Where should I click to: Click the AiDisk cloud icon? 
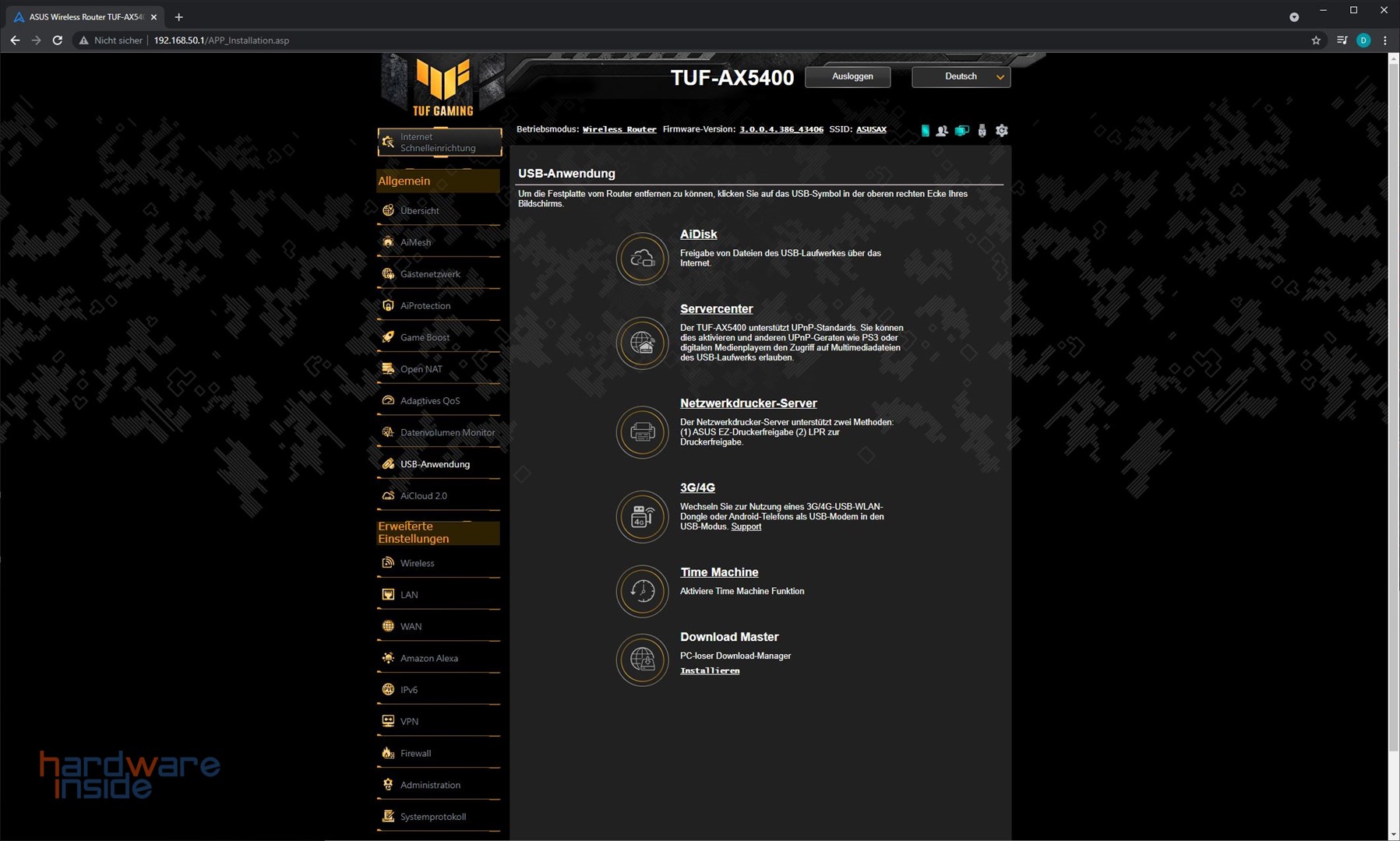click(642, 259)
